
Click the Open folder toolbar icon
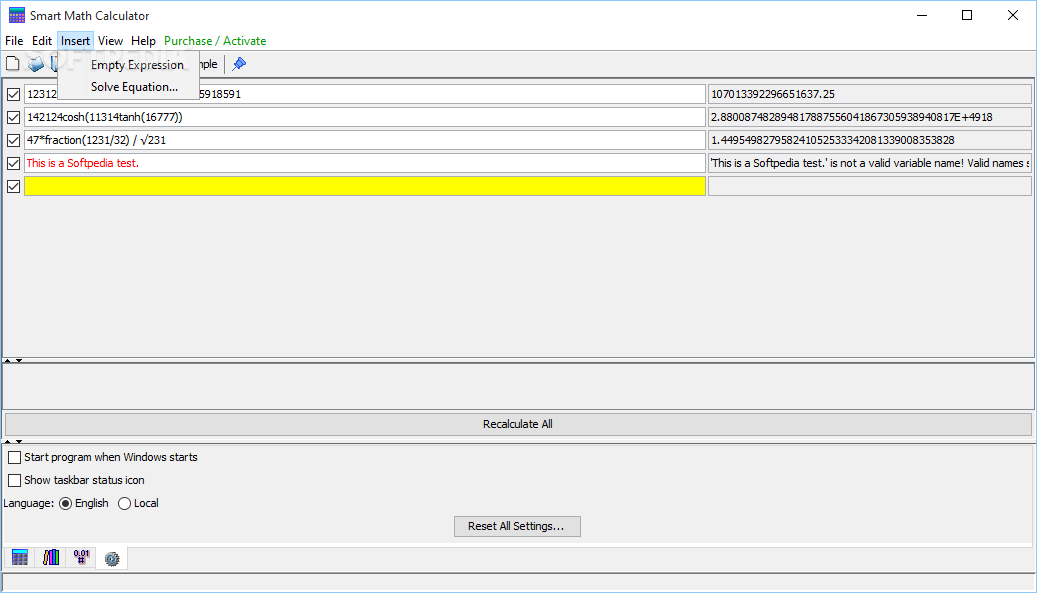coord(36,63)
